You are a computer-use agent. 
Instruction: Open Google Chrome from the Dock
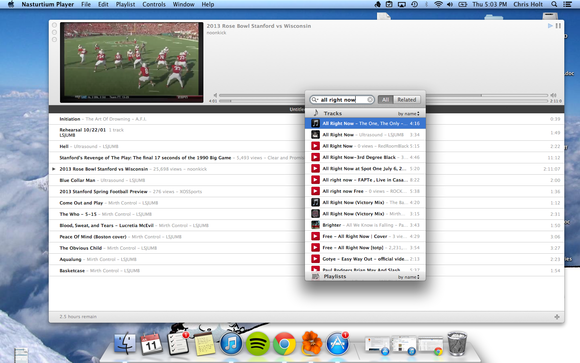[284, 343]
